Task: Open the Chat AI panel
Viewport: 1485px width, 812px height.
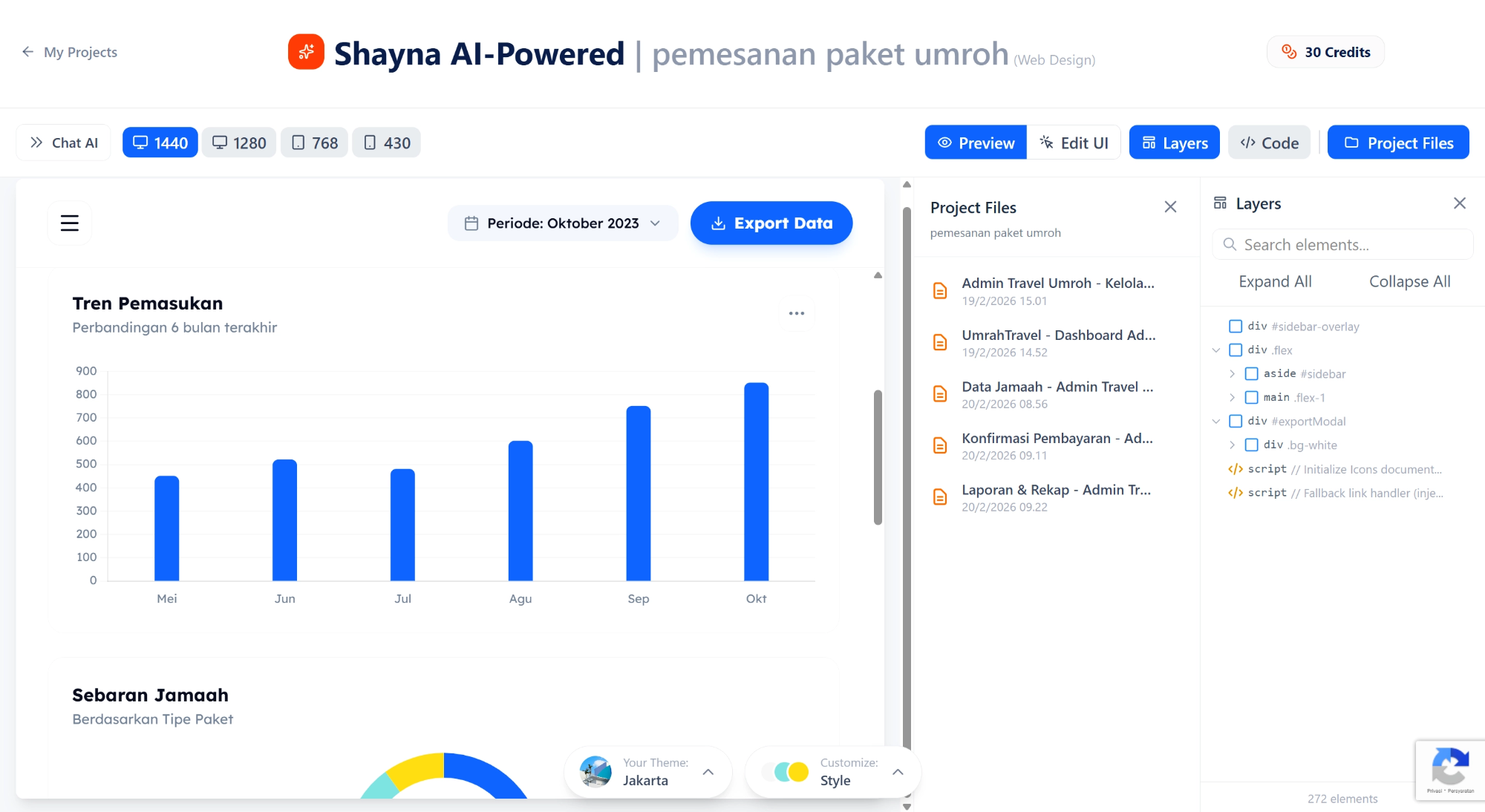Action: point(63,142)
